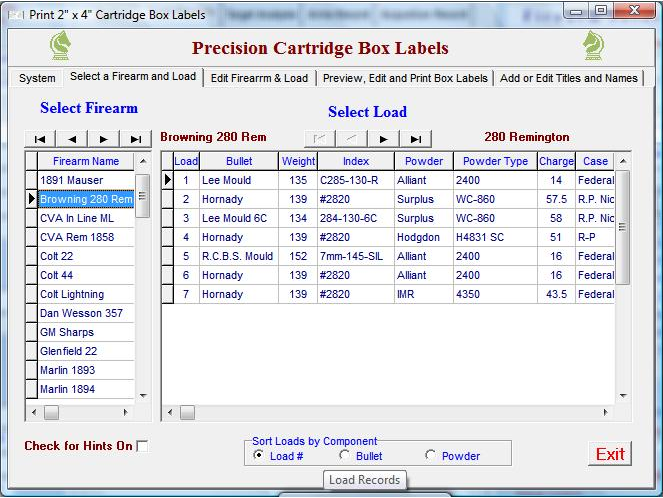The width and height of the screenshot is (663, 498).
Task: Go to next firearm record
Action: pyautogui.click(x=104, y=139)
